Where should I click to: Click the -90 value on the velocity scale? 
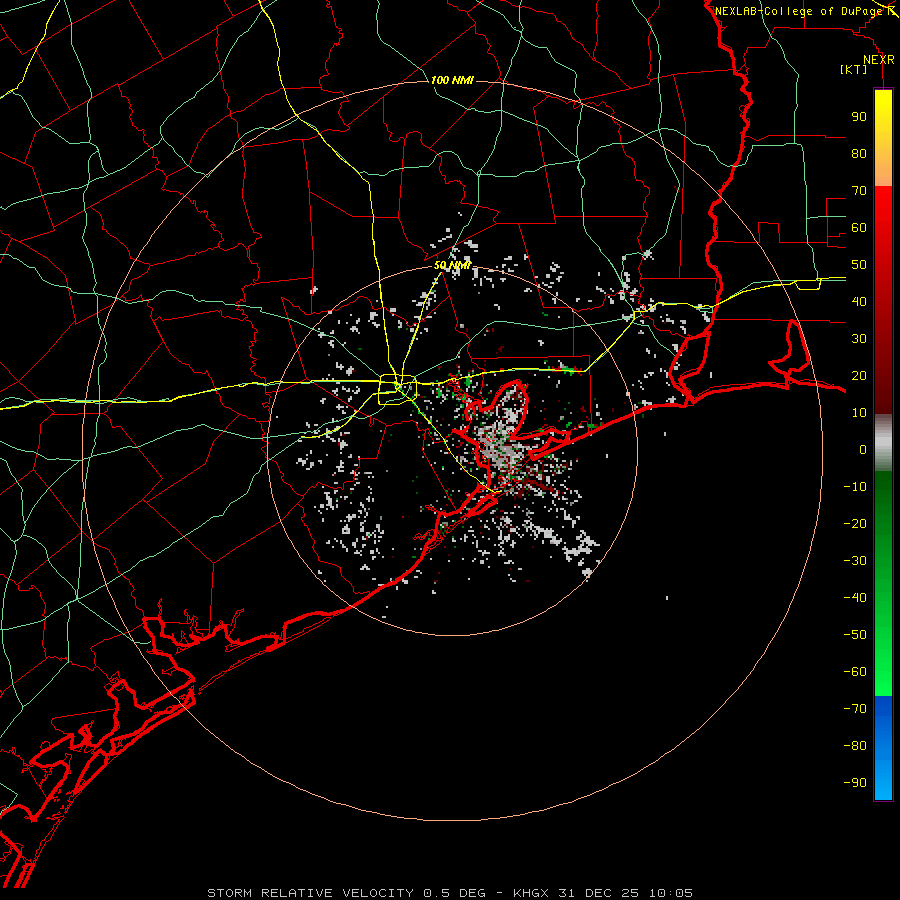click(x=855, y=783)
